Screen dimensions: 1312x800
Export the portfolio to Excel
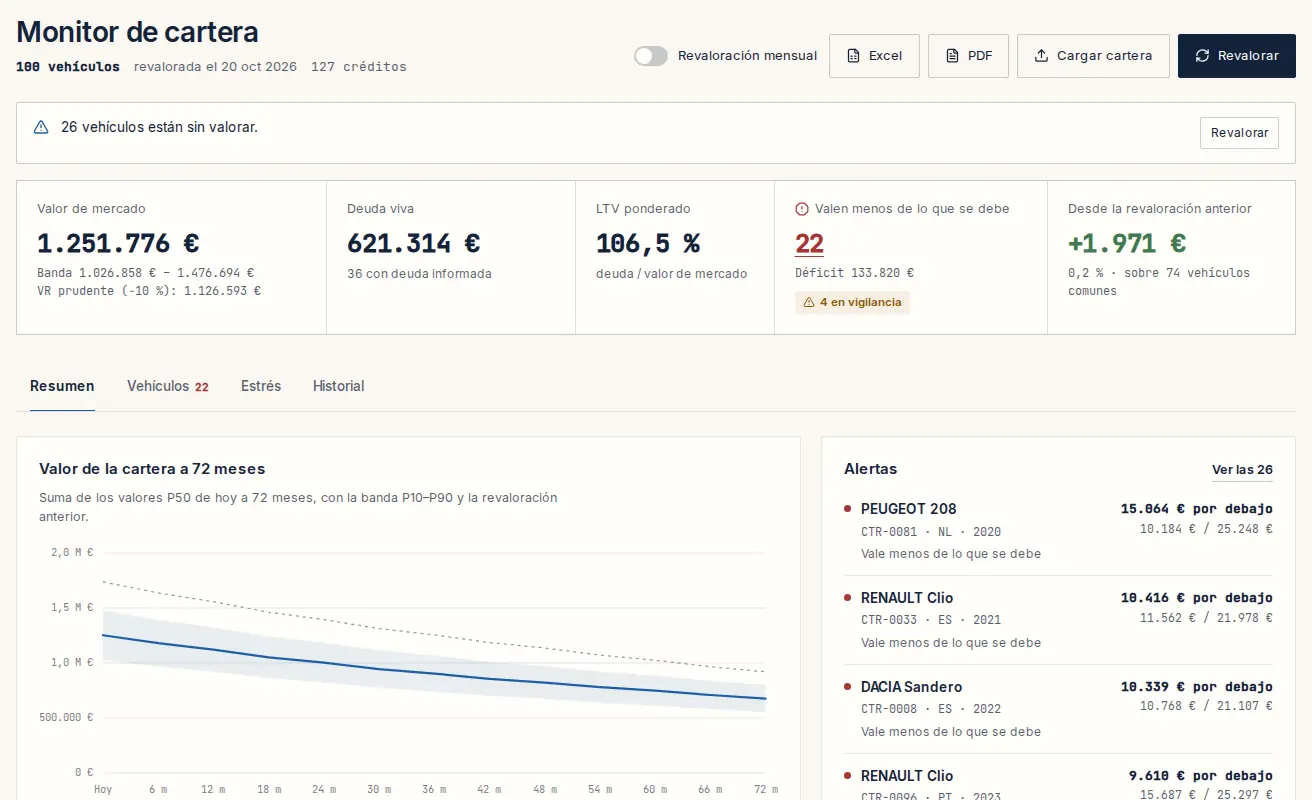875,56
